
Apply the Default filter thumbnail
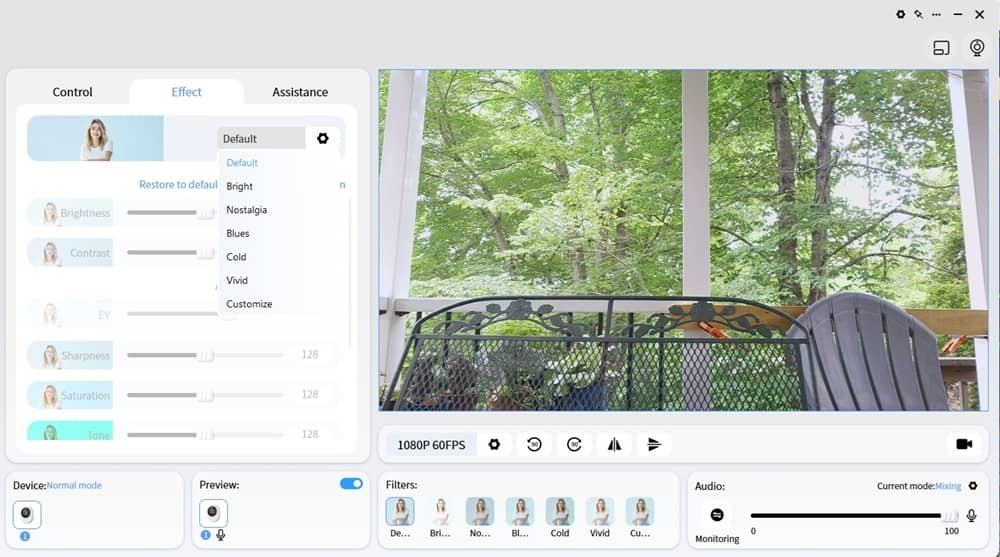[x=400, y=512]
